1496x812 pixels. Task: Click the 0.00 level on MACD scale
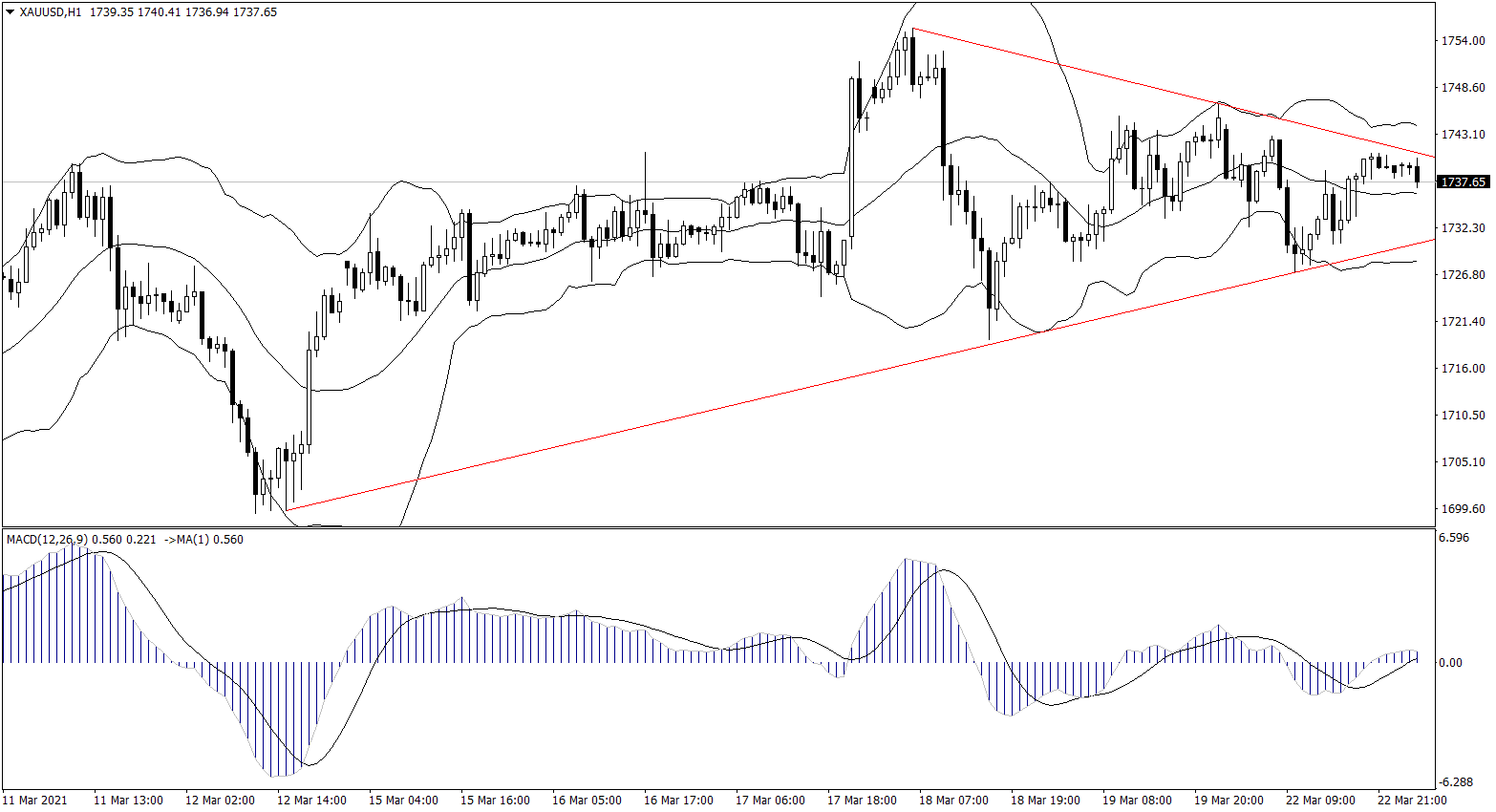click(x=1450, y=663)
